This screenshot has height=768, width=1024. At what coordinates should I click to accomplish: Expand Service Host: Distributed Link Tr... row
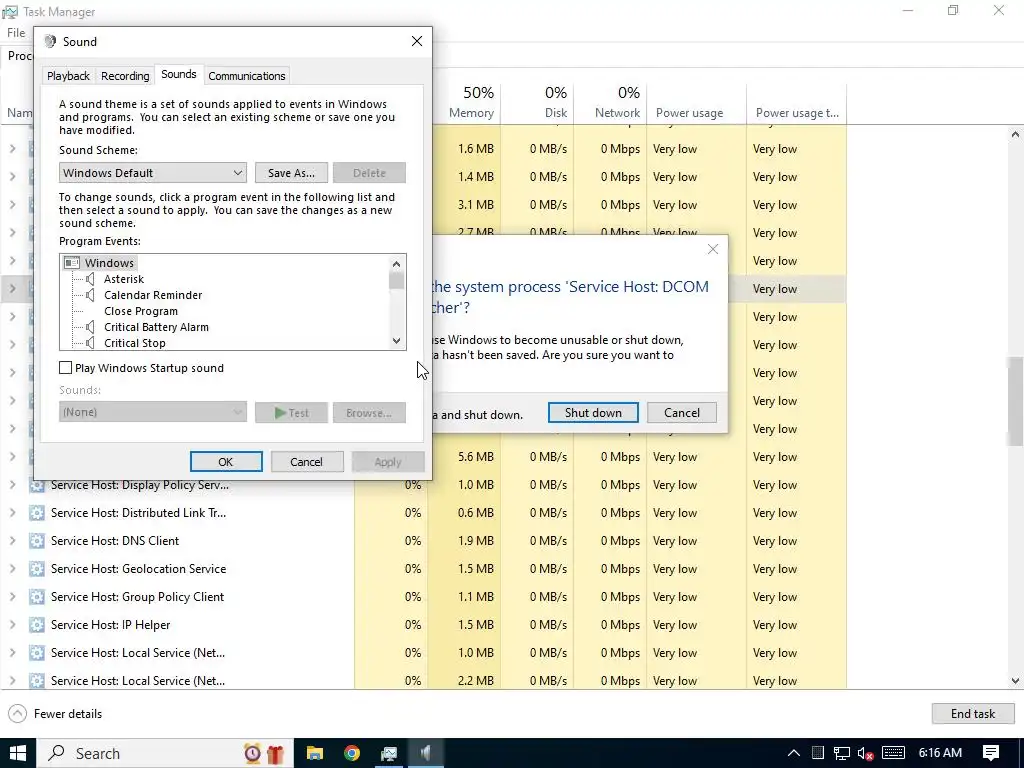[x=12, y=513]
